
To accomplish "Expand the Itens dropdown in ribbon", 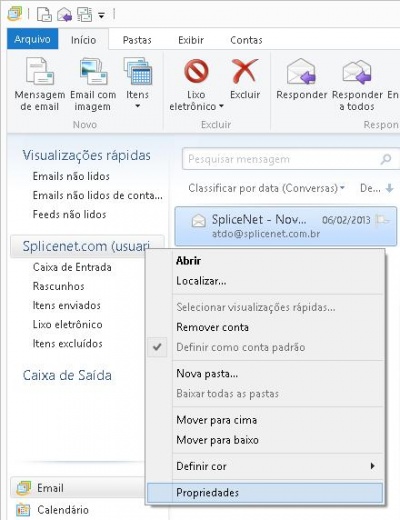I will 137,107.
